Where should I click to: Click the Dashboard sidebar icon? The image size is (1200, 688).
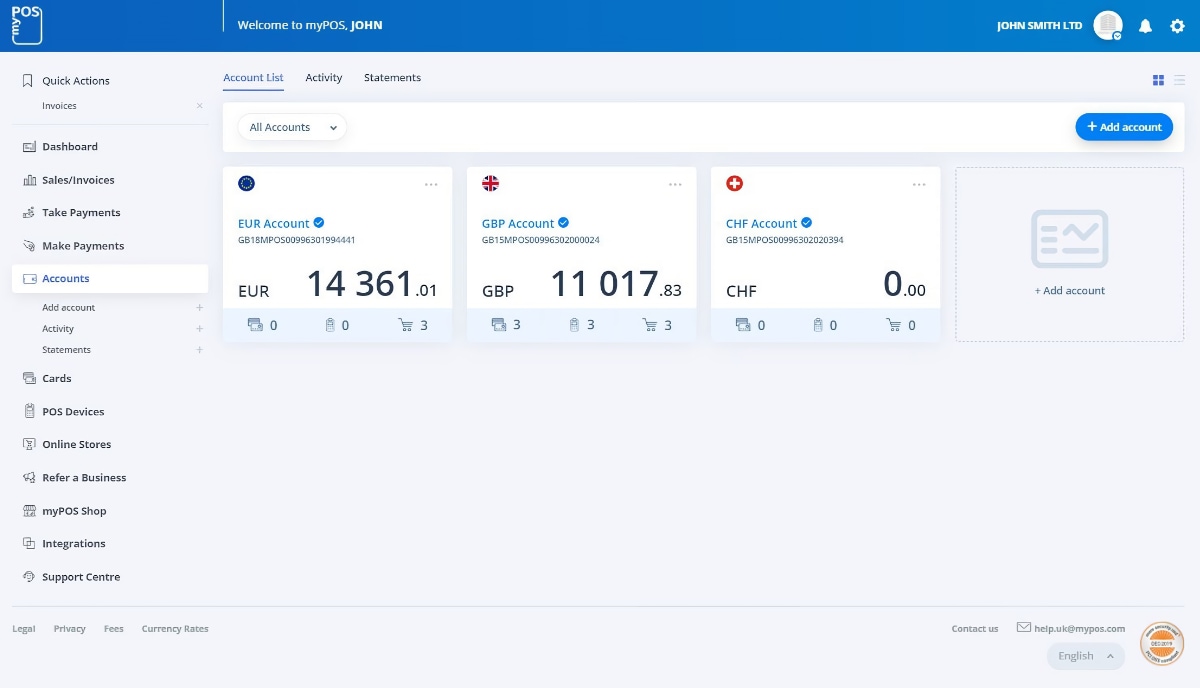coord(29,147)
